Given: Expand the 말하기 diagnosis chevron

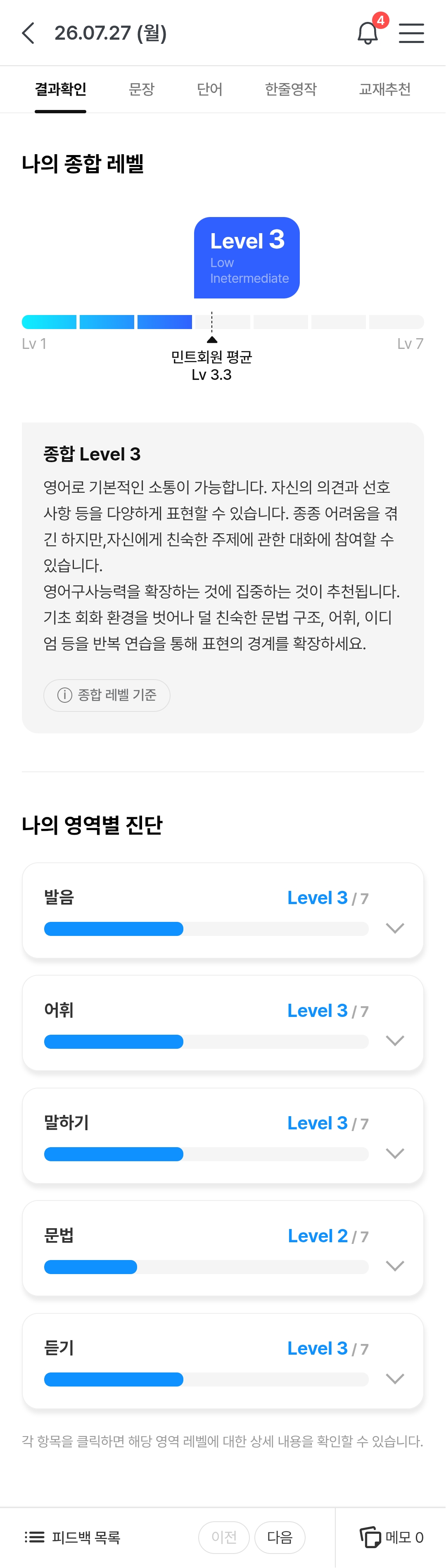Looking at the screenshot, I should pos(395,1153).
